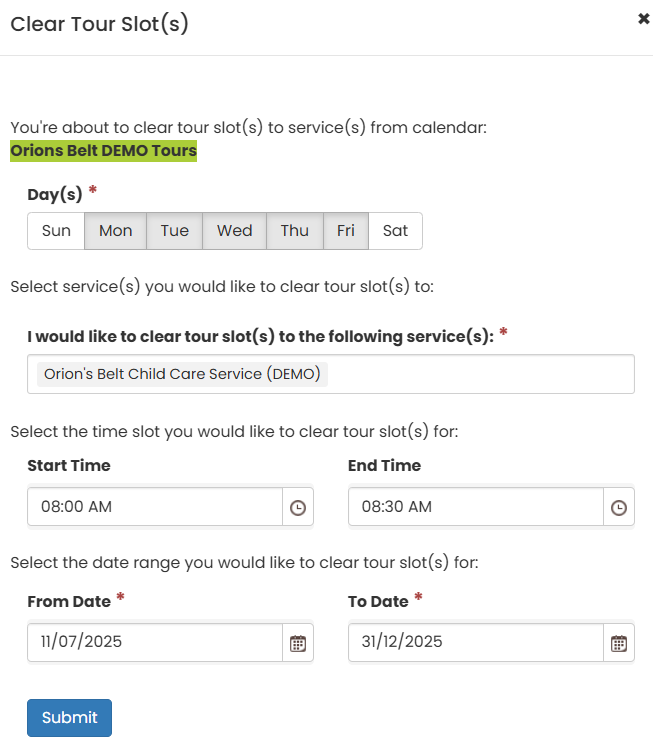
Task: Toggle the Sun day button
Action: [56, 231]
